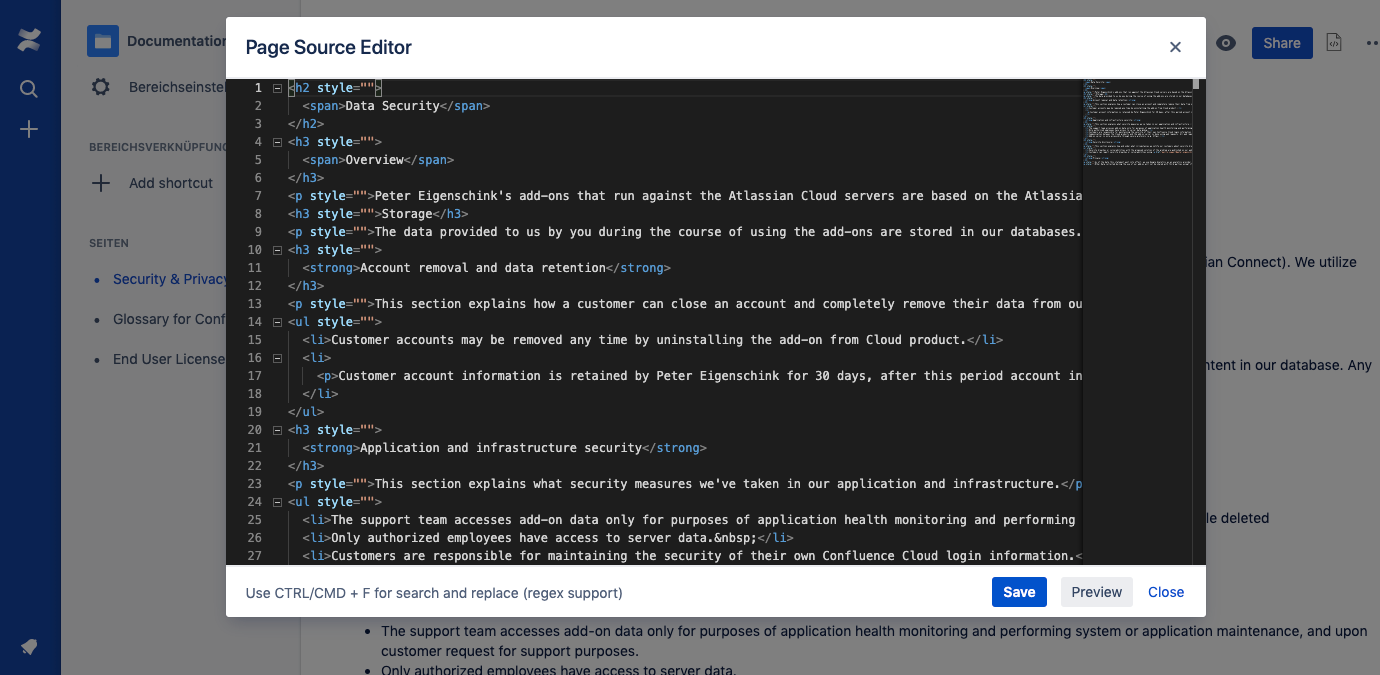
Task: Collapse the h3 block on line 4
Action: (277, 142)
